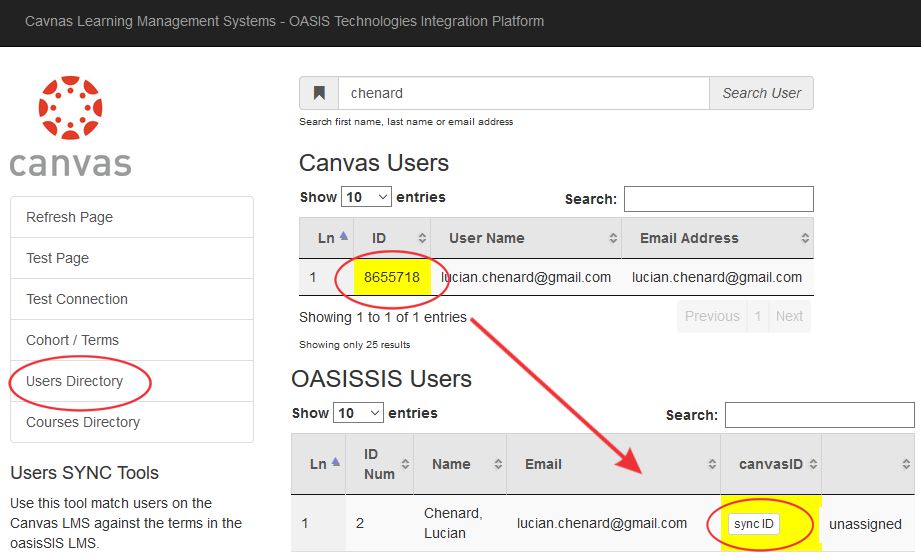This screenshot has width=921, height=559.
Task: Open Test Page in sidebar
Action: click(132, 258)
